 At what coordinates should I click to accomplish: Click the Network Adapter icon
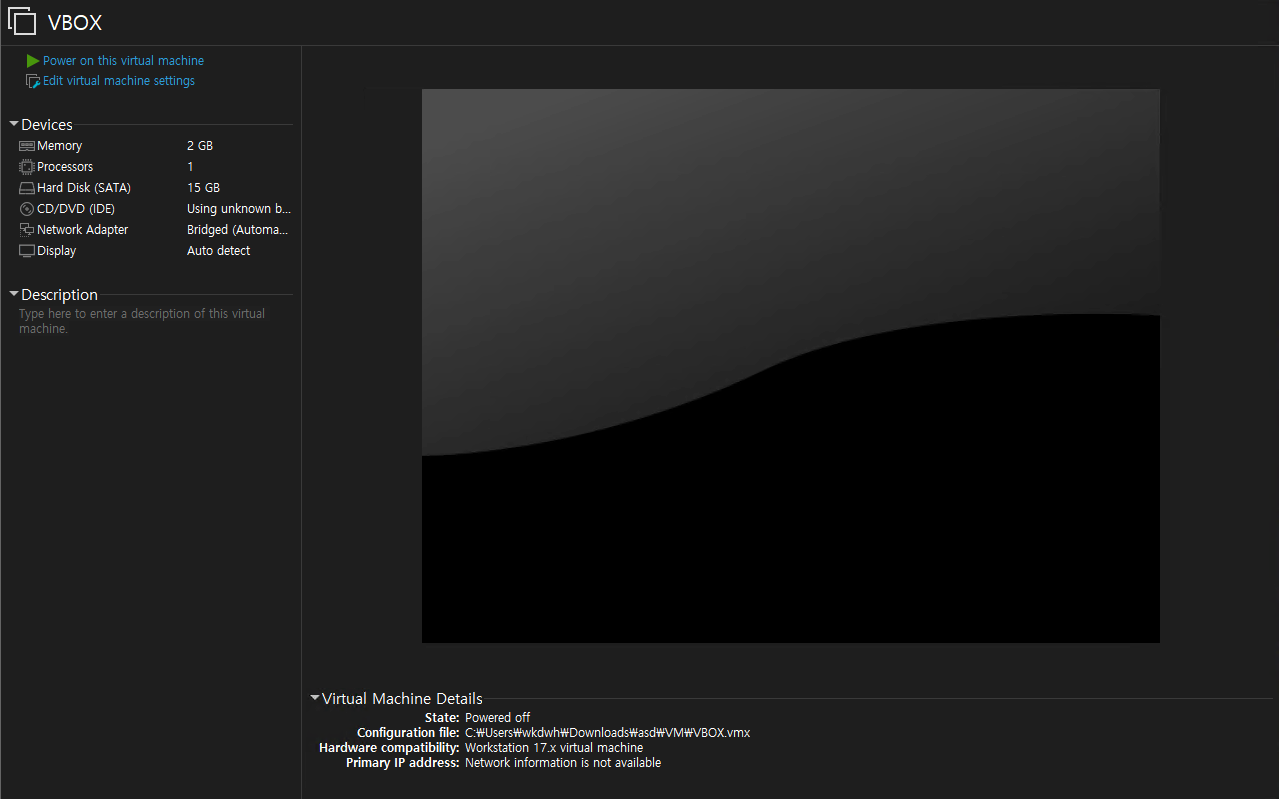tap(27, 230)
